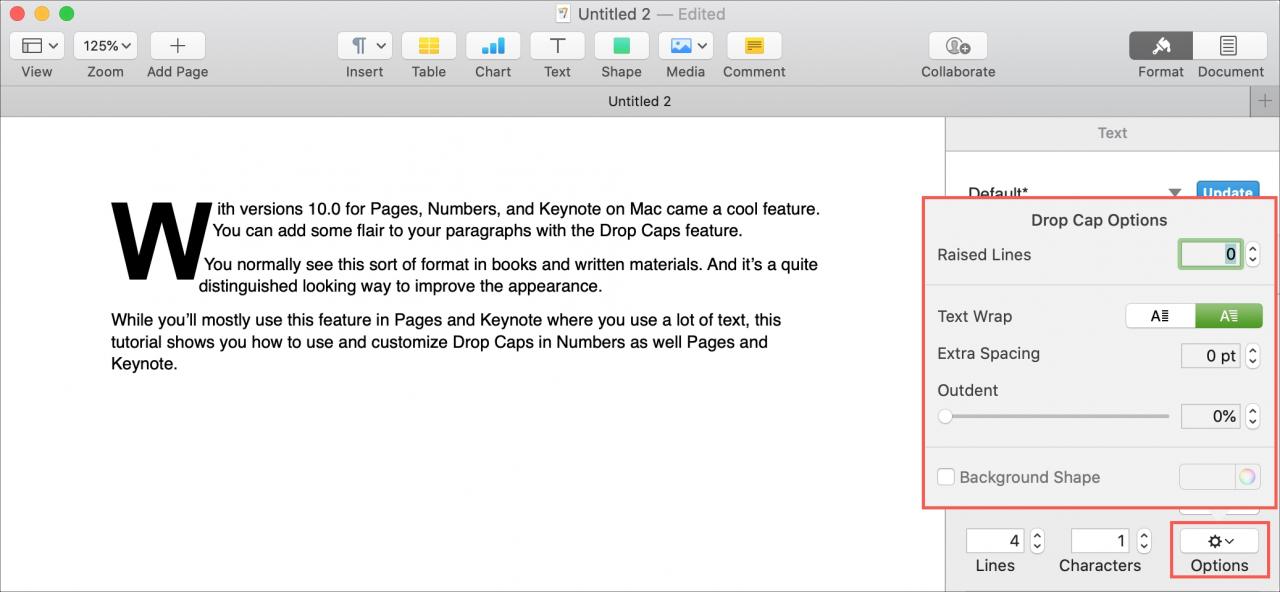Click the Outdent slider handle

945,416
